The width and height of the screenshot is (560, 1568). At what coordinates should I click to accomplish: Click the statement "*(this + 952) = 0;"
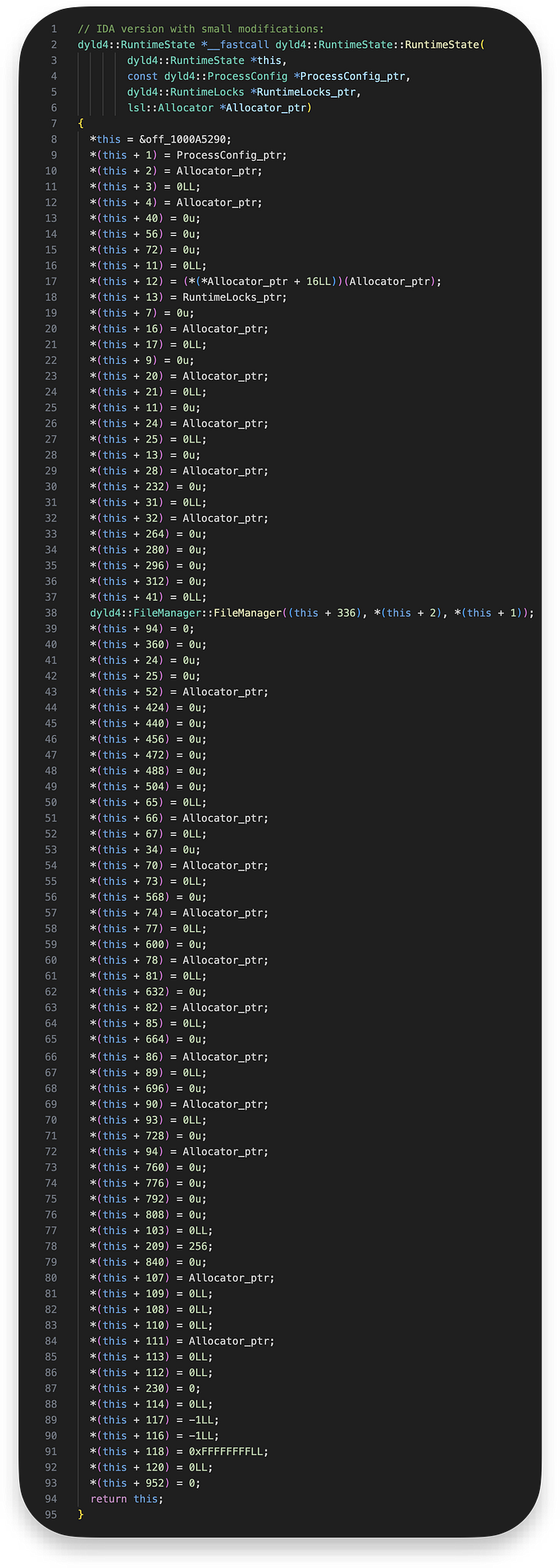click(x=145, y=1484)
